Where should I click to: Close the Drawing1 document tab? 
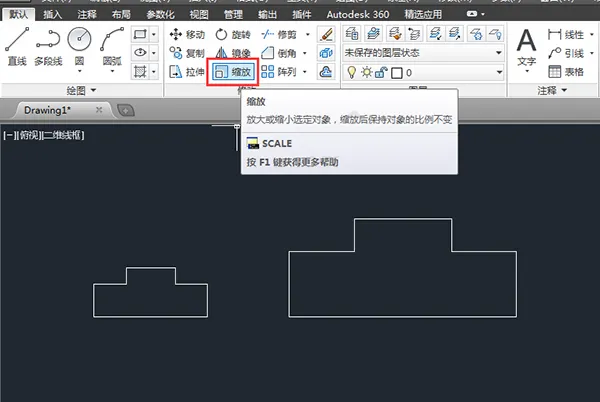click(99, 110)
